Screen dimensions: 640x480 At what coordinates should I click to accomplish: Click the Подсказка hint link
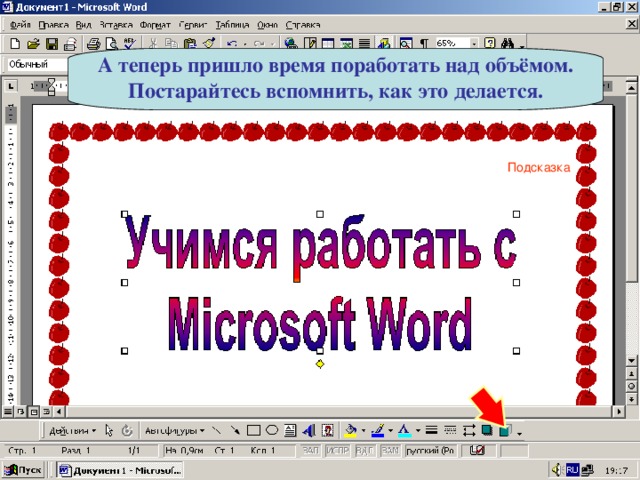538,167
